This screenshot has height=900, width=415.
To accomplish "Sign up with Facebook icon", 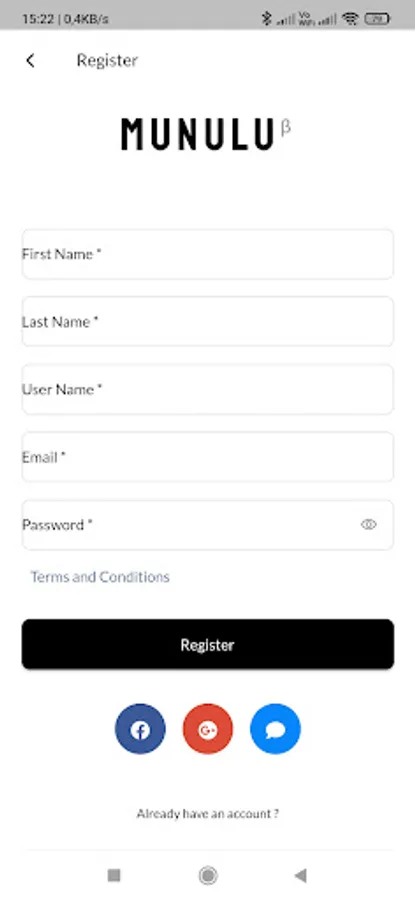I will pos(140,729).
